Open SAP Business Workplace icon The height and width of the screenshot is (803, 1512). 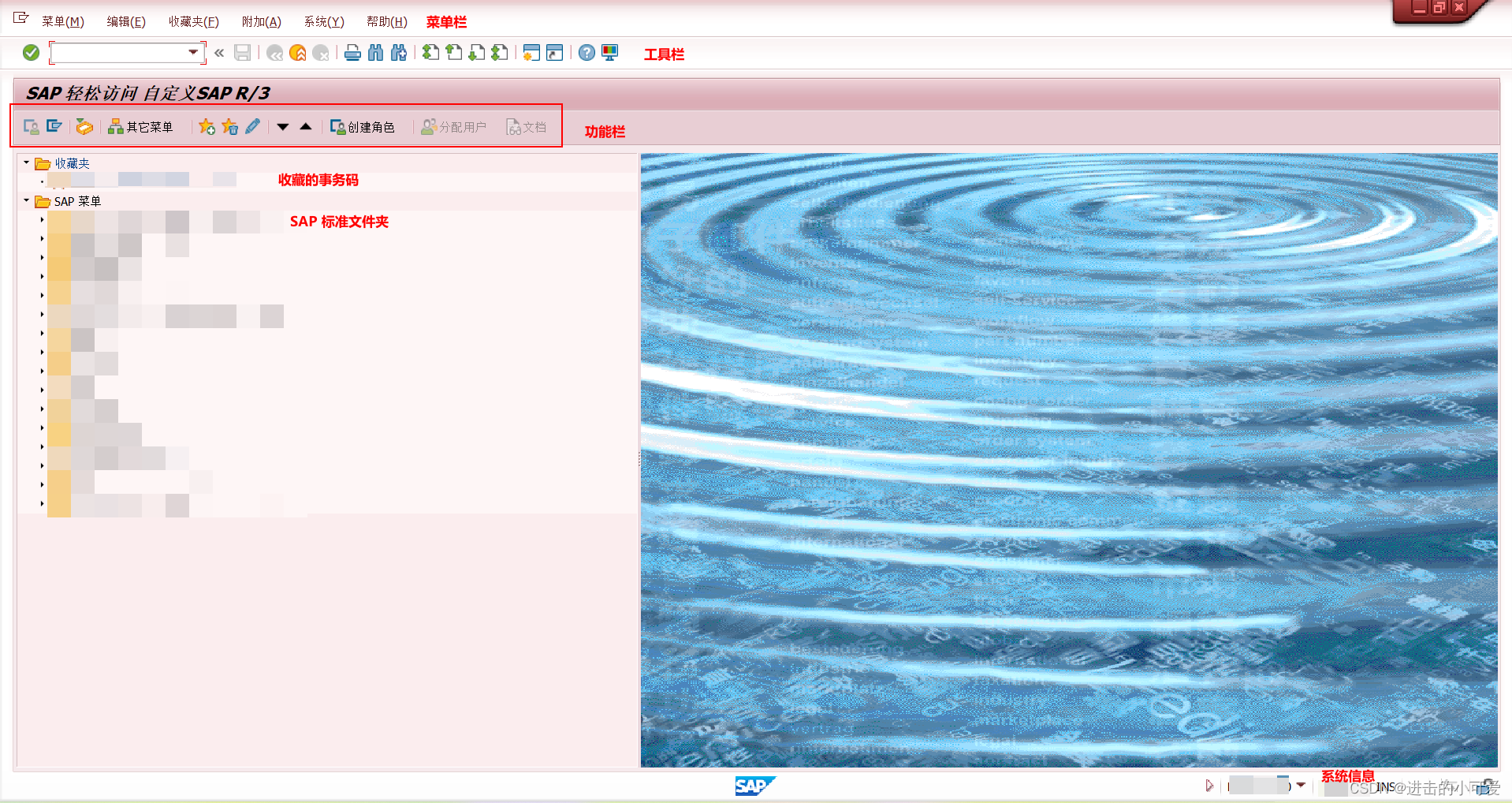(84, 126)
